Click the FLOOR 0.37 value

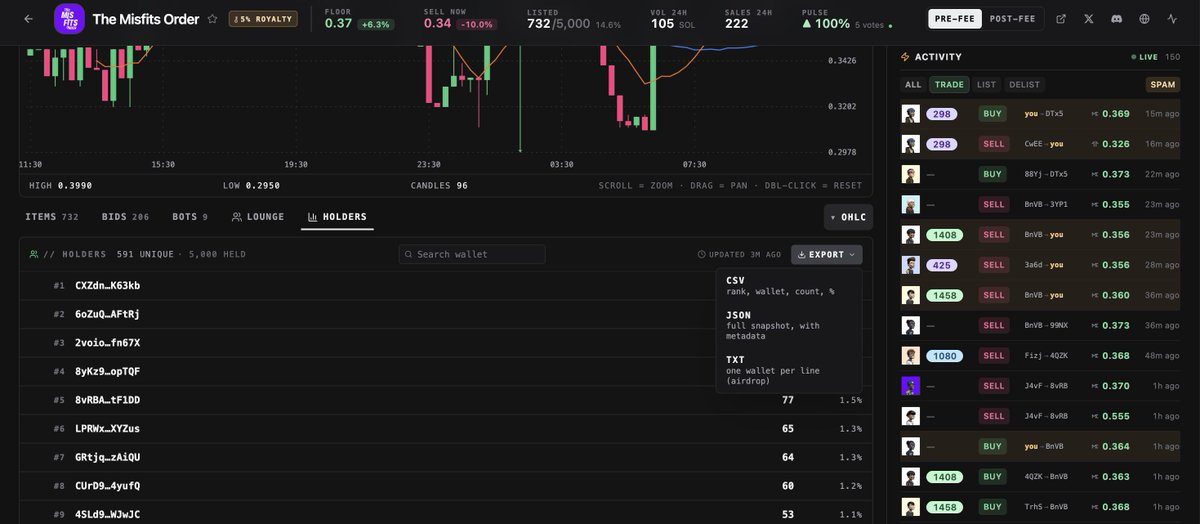[338, 24]
